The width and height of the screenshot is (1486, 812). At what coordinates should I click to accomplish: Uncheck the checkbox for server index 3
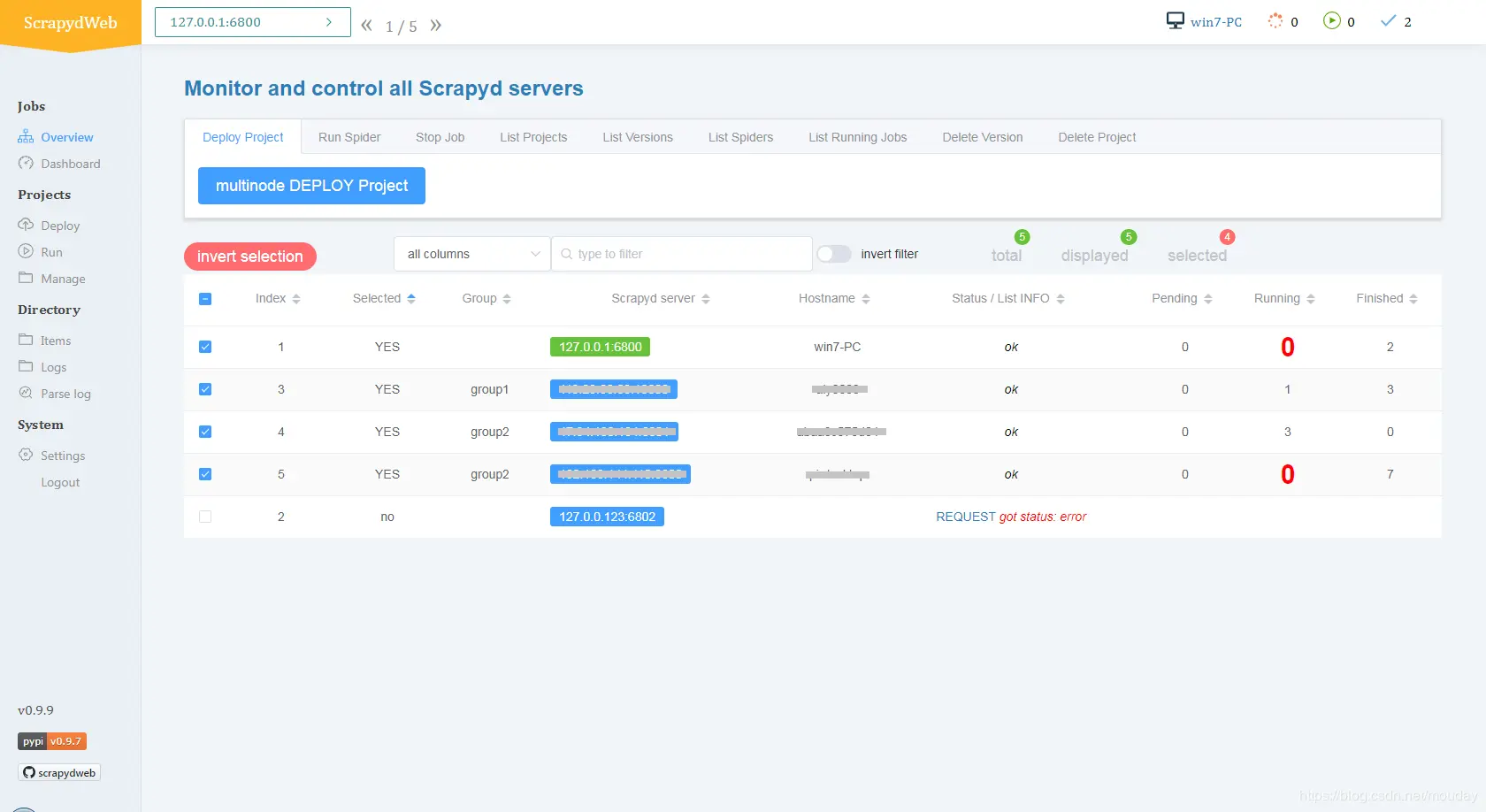click(205, 389)
